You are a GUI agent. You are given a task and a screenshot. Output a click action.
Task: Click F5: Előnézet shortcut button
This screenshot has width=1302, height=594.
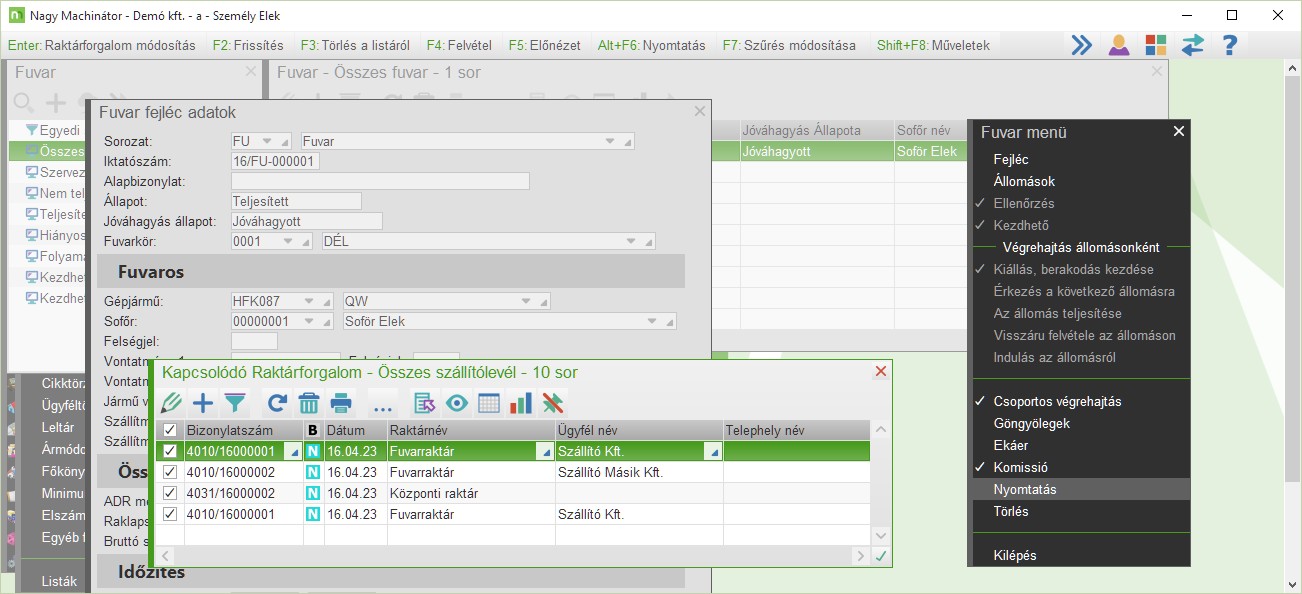546,45
